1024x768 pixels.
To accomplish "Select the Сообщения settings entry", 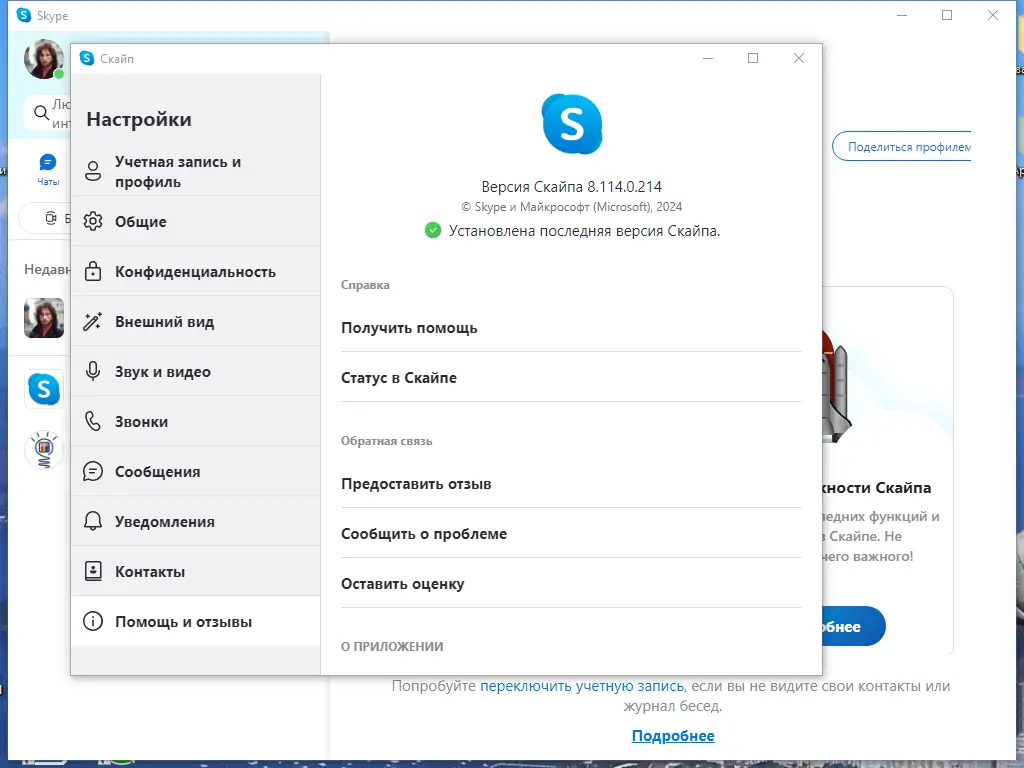I will pyautogui.click(x=195, y=472).
